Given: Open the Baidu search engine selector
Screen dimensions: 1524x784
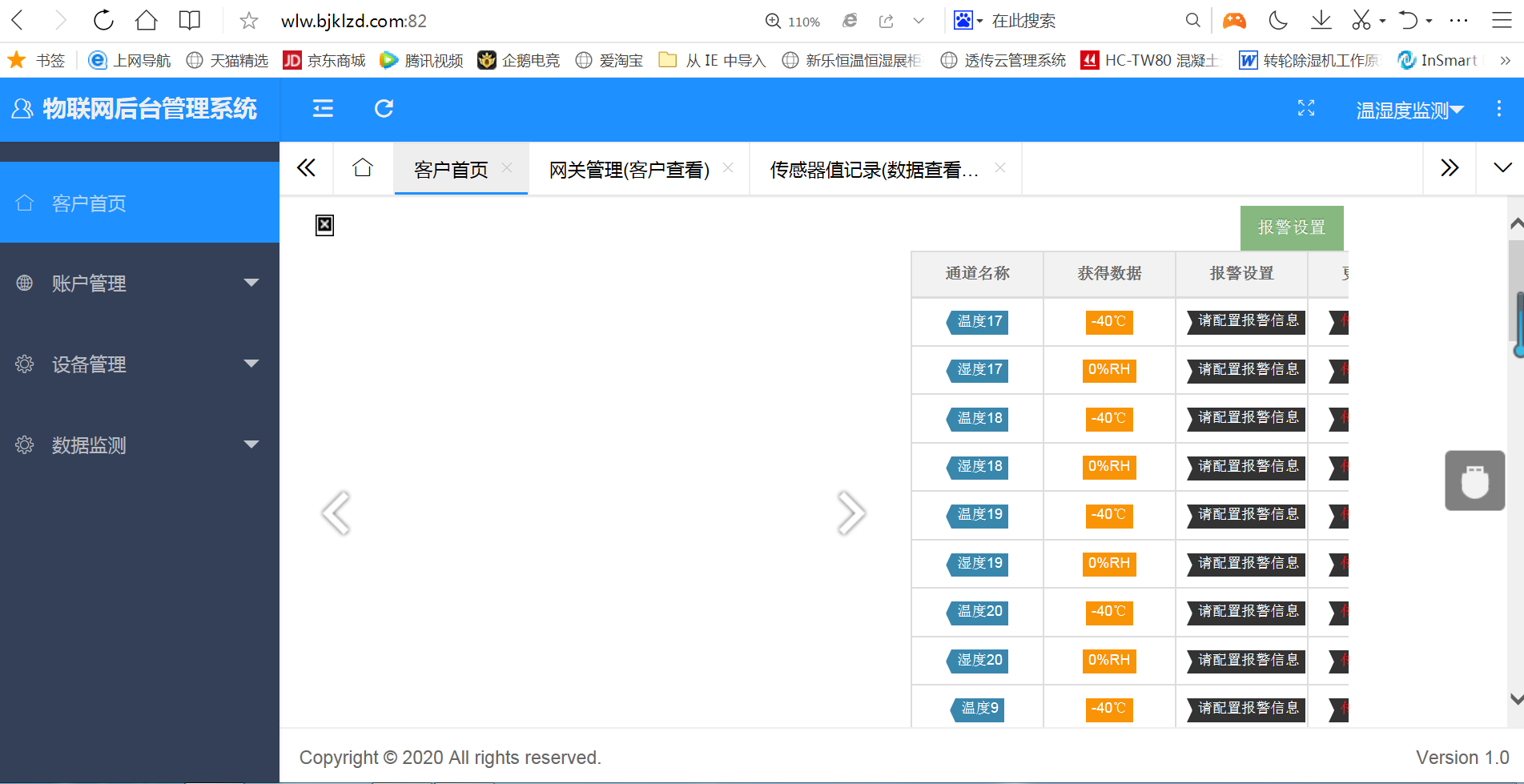Looking at the screenshot, I should point(968,21).
